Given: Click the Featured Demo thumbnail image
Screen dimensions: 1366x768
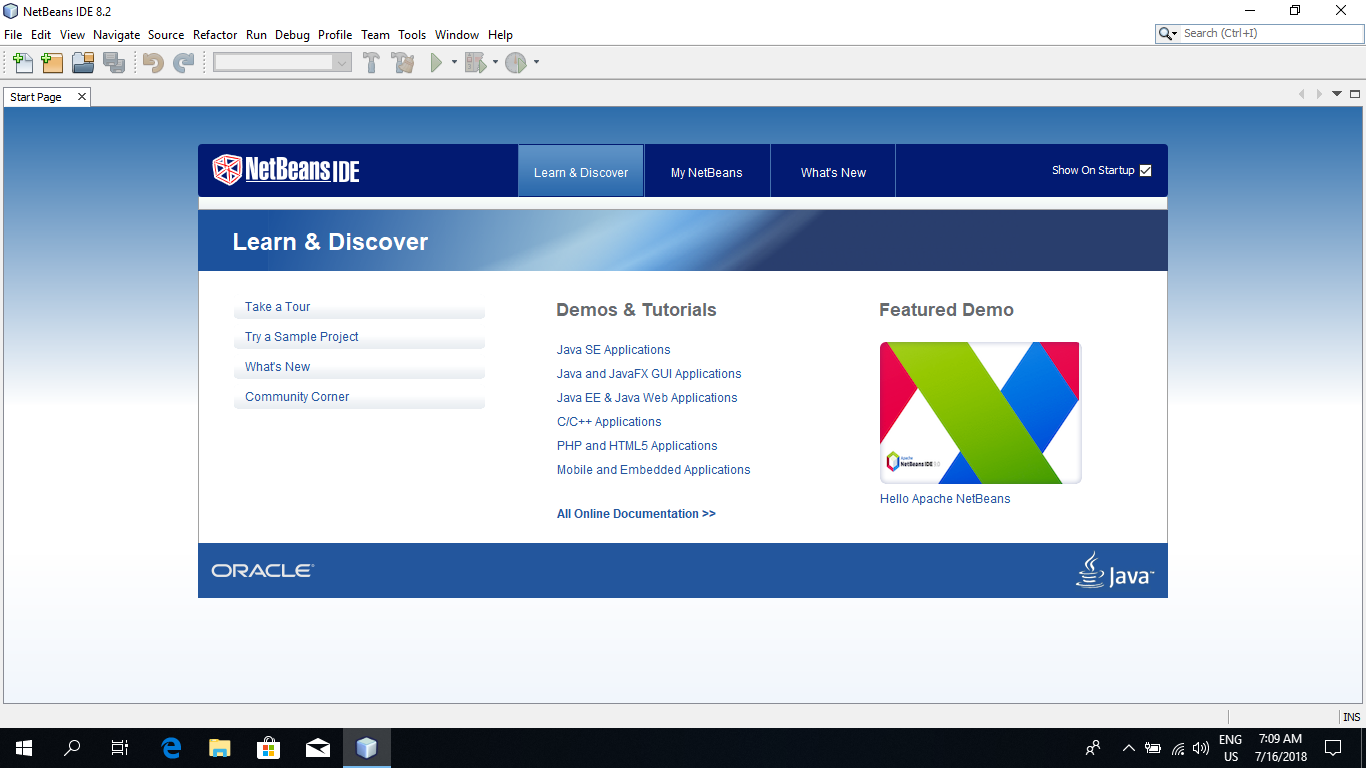Looking at the screenshot, I should pyautogui.click(x=980, y=413).
